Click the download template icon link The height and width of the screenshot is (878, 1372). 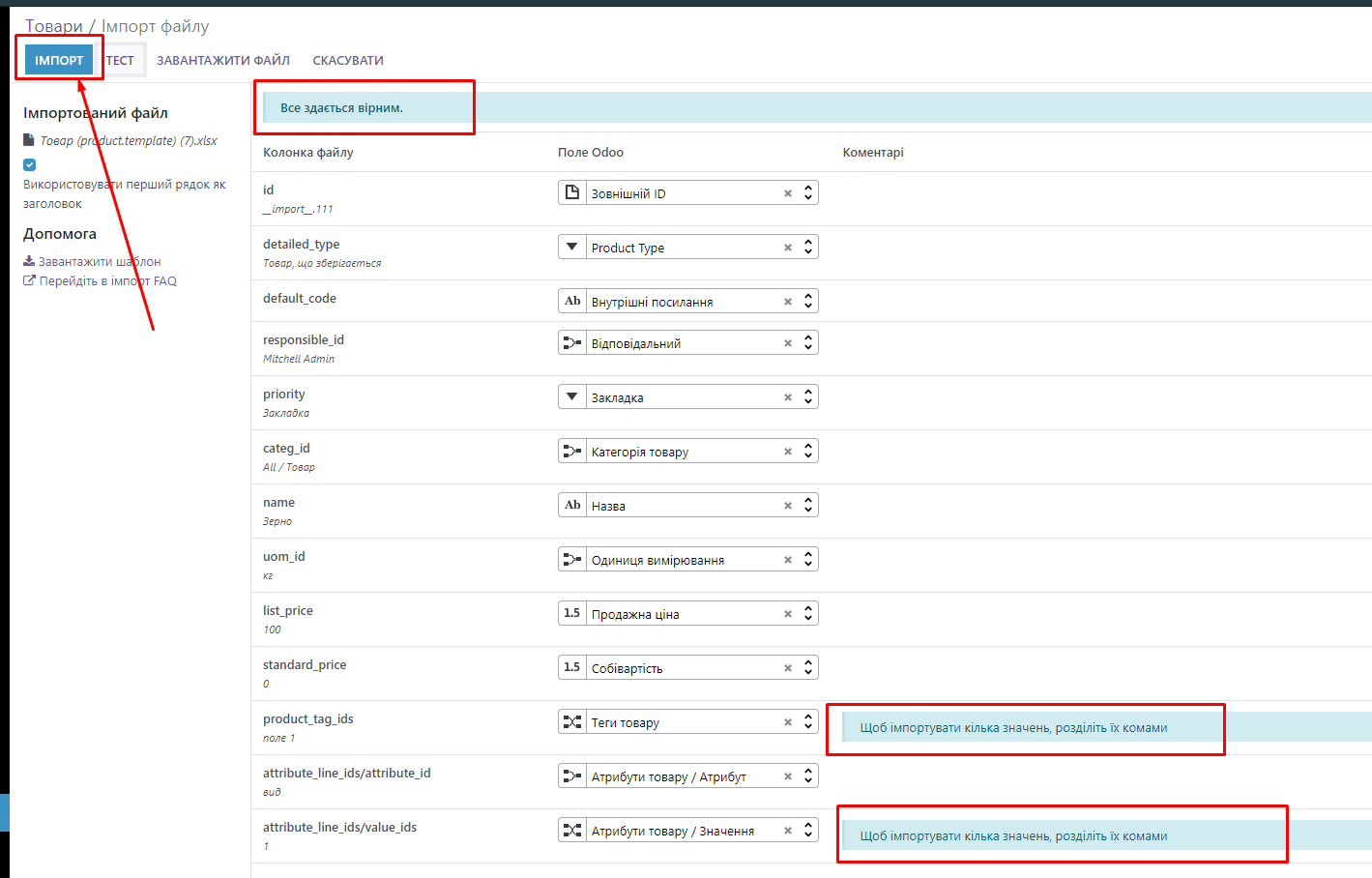[29, 261]
